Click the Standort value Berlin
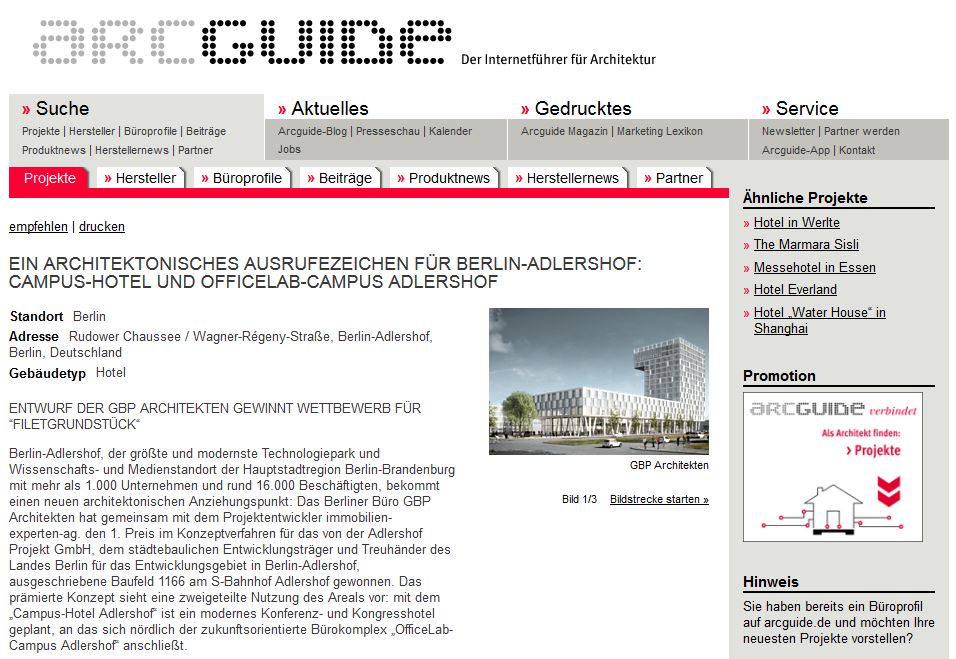Viewport: 956px width, 659px height. (89, 316)
